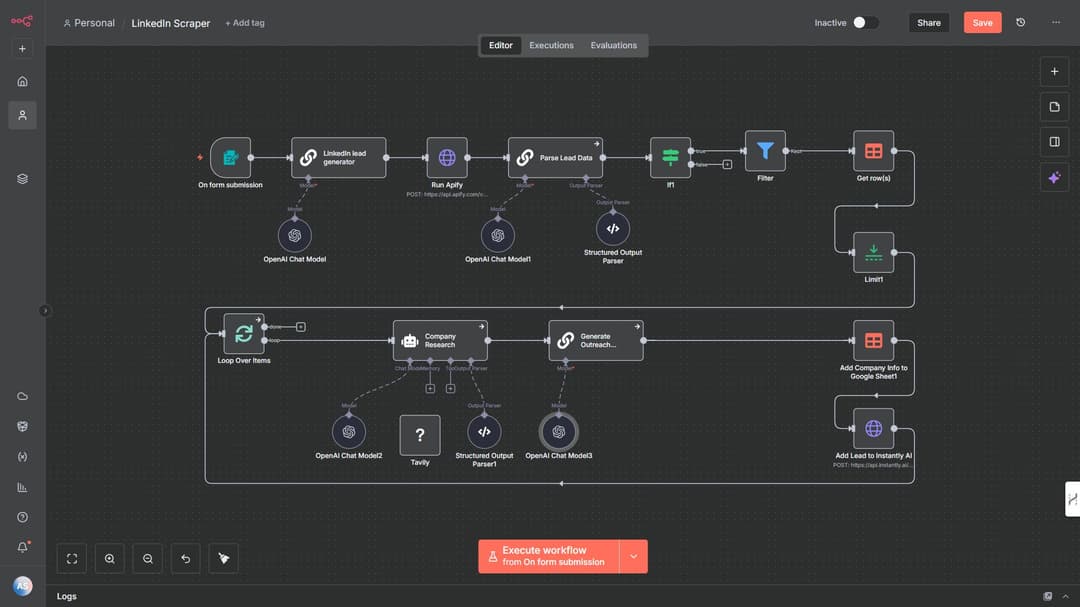Expand the collapsed left sidebar

point(44,311)
